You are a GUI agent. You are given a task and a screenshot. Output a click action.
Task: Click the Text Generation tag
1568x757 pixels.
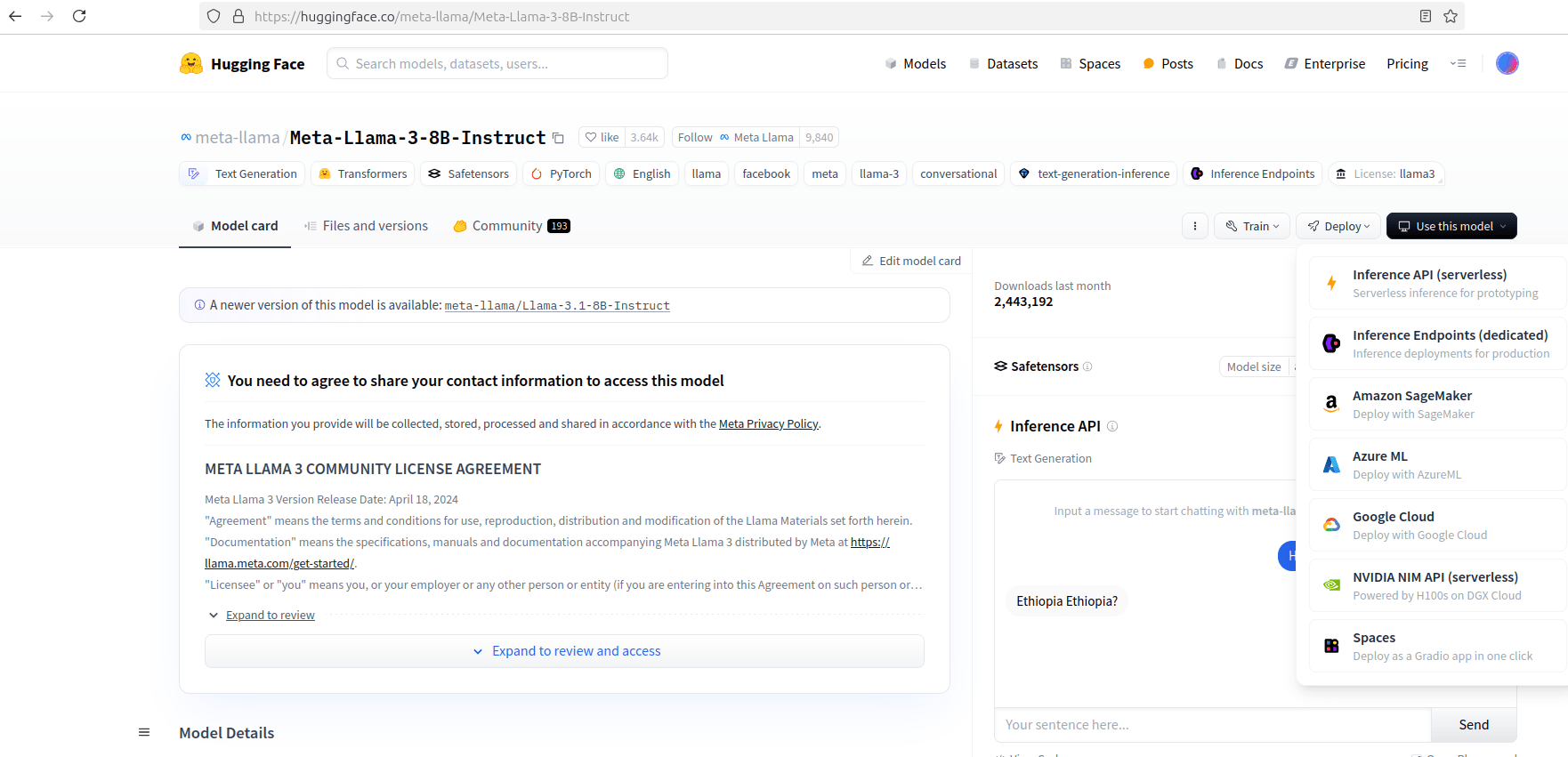coord(242,173)
